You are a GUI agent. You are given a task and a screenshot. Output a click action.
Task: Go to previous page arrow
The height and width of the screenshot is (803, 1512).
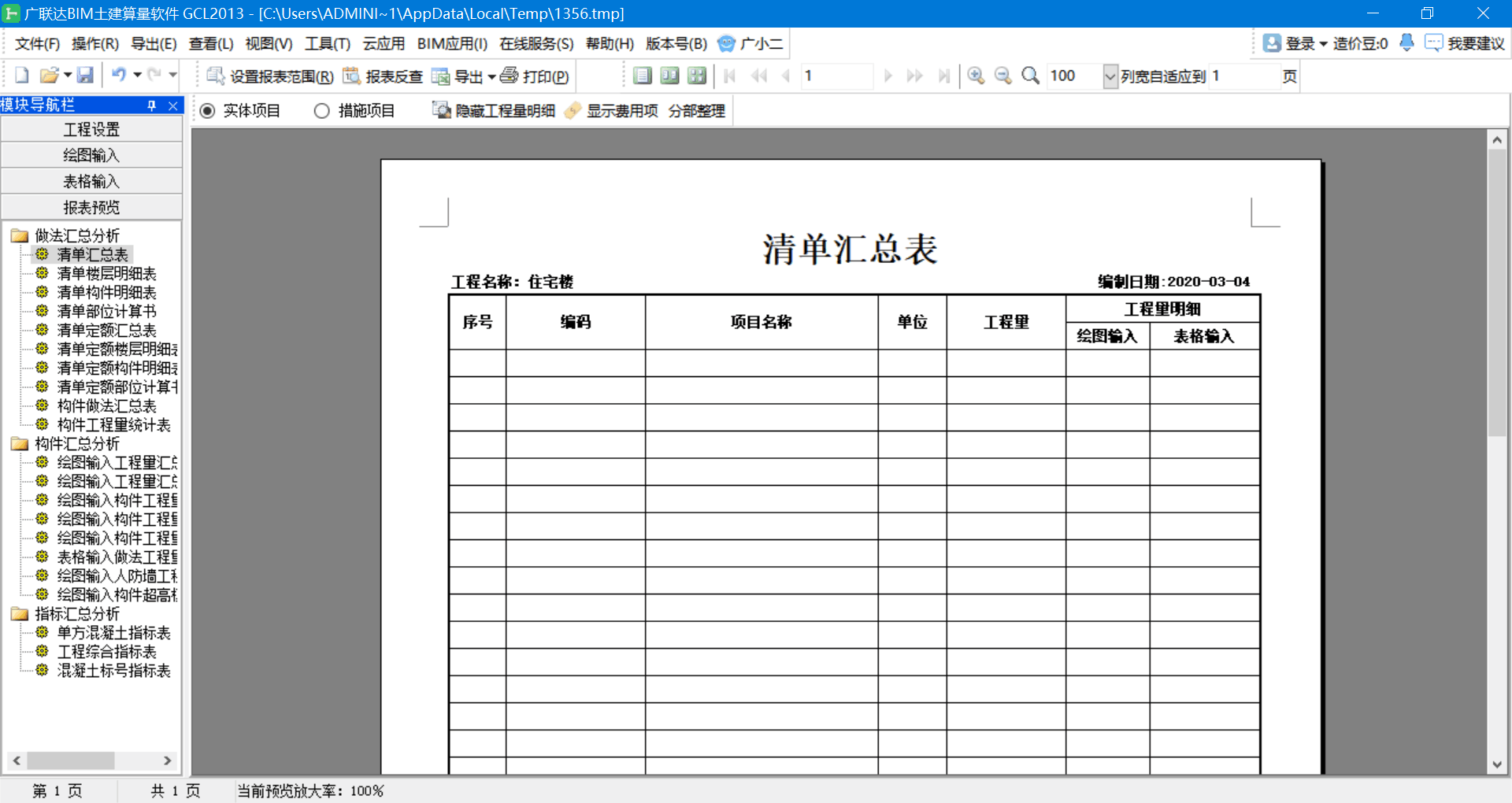coord(786,76)
